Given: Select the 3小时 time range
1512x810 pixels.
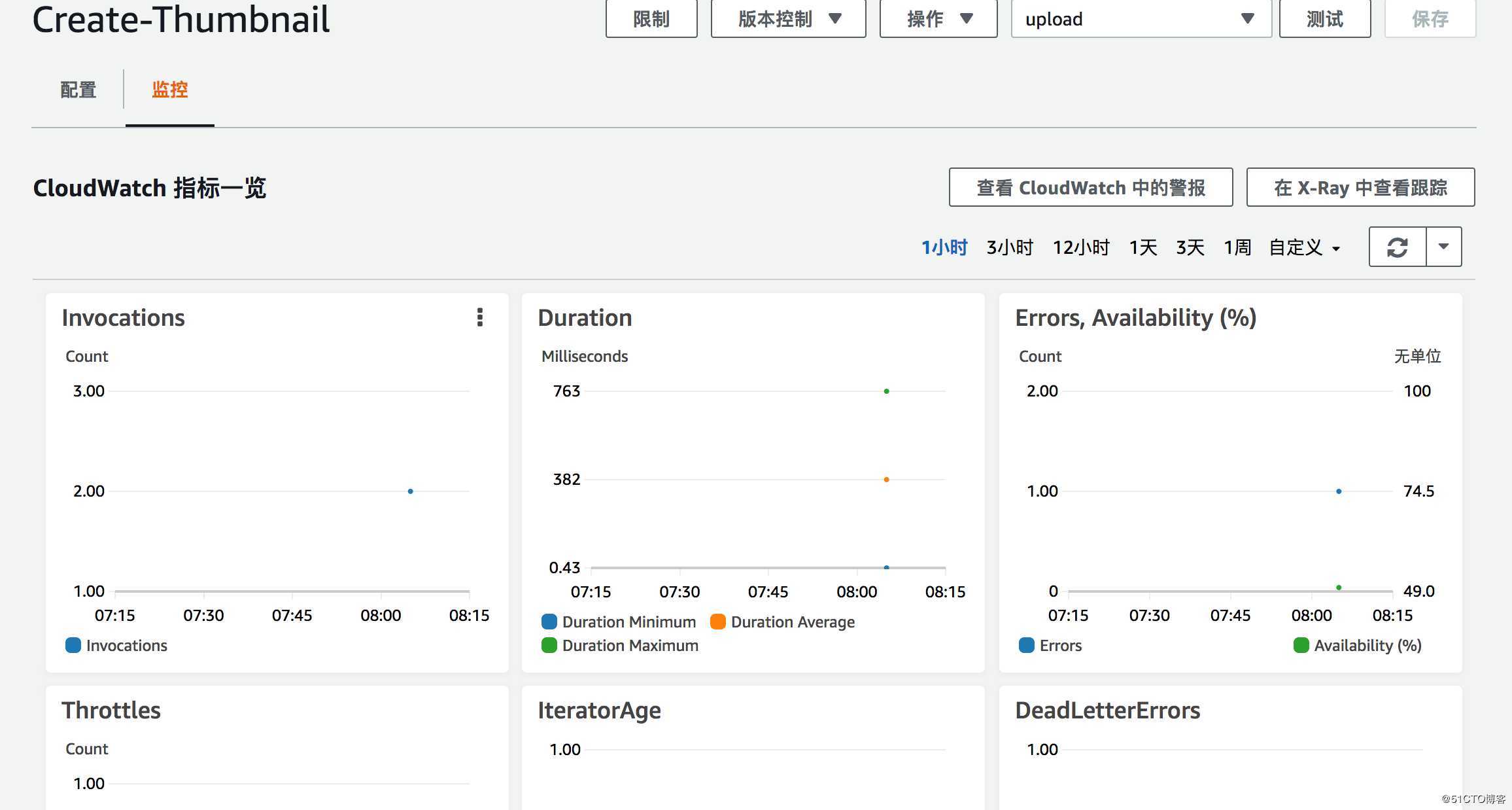Looking at the screenshot, I should point(1010,247).
